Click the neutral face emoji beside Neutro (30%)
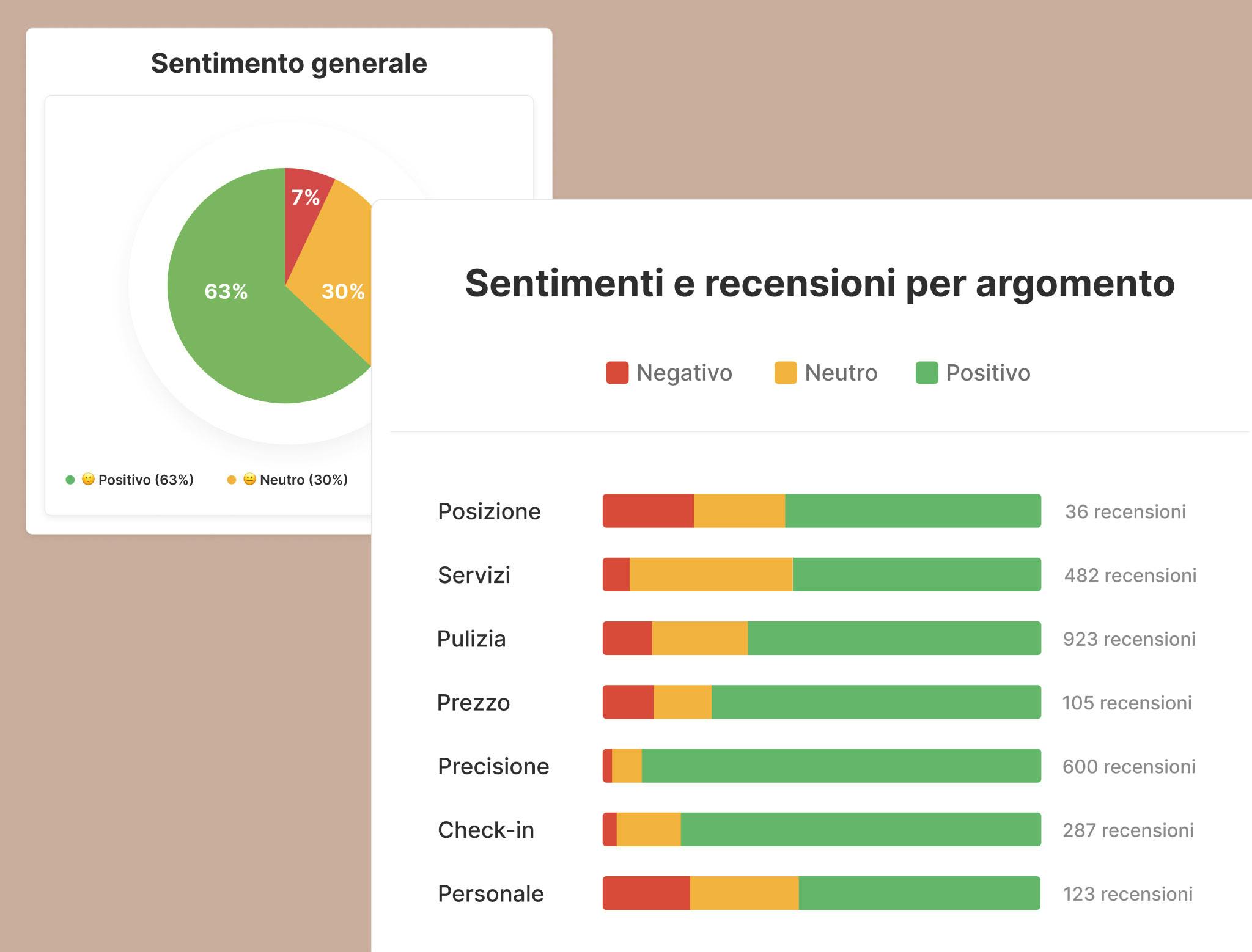 point(249,479)
